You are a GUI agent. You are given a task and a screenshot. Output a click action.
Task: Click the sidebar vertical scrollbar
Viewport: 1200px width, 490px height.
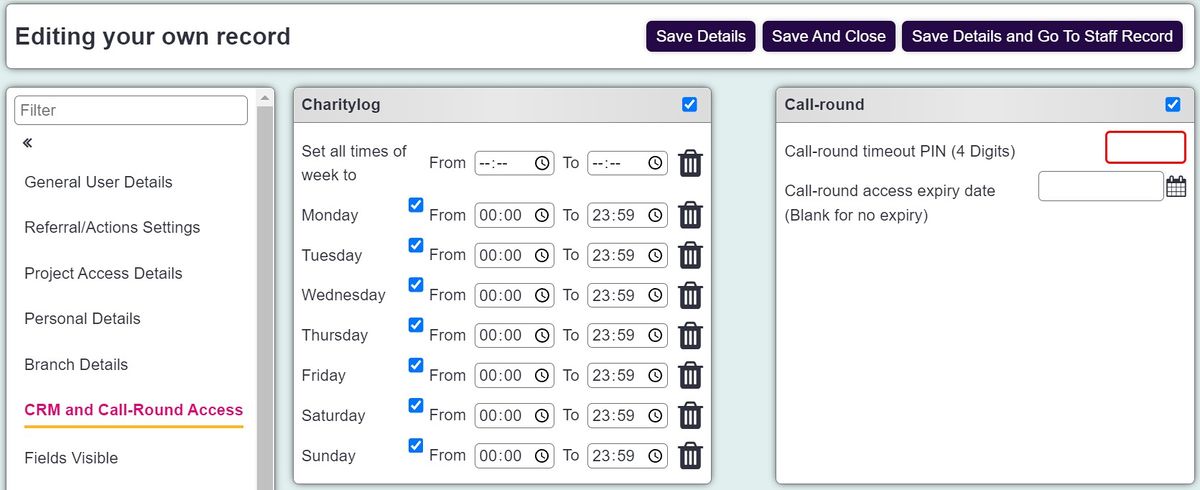pos(265,290)
